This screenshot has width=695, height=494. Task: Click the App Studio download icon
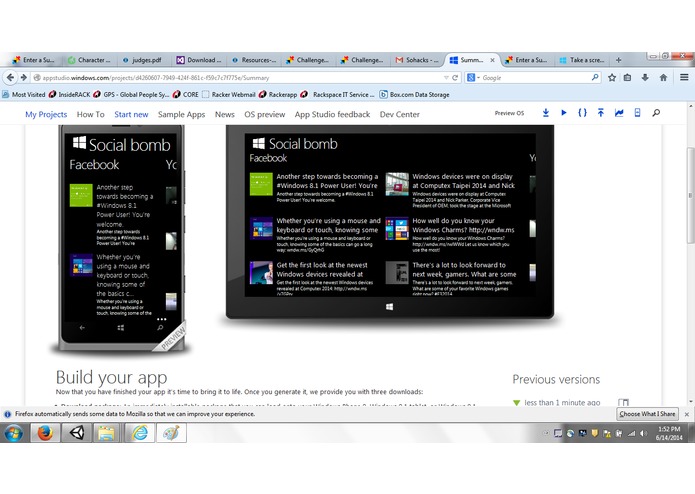546,113
